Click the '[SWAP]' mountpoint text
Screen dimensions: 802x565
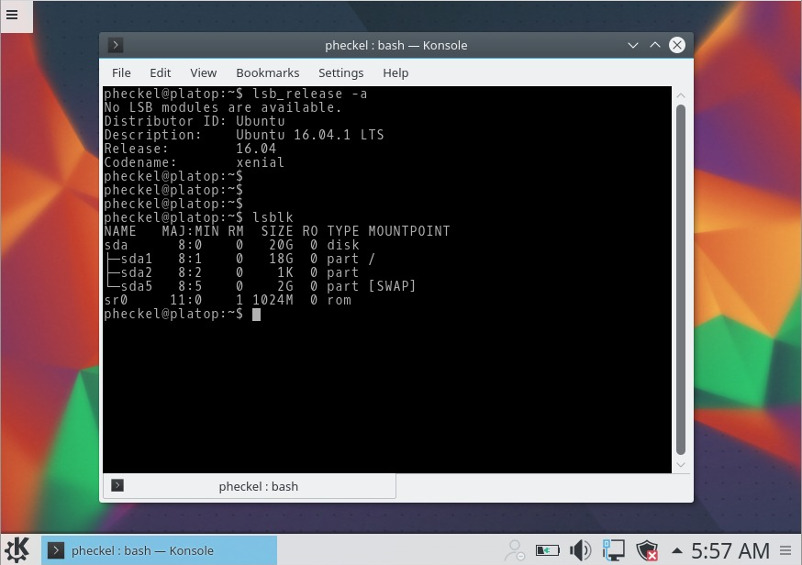392,286
